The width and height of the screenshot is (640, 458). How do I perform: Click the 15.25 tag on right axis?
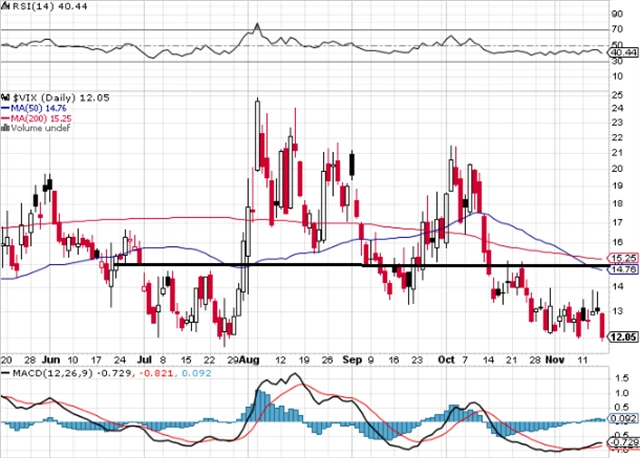623,259
